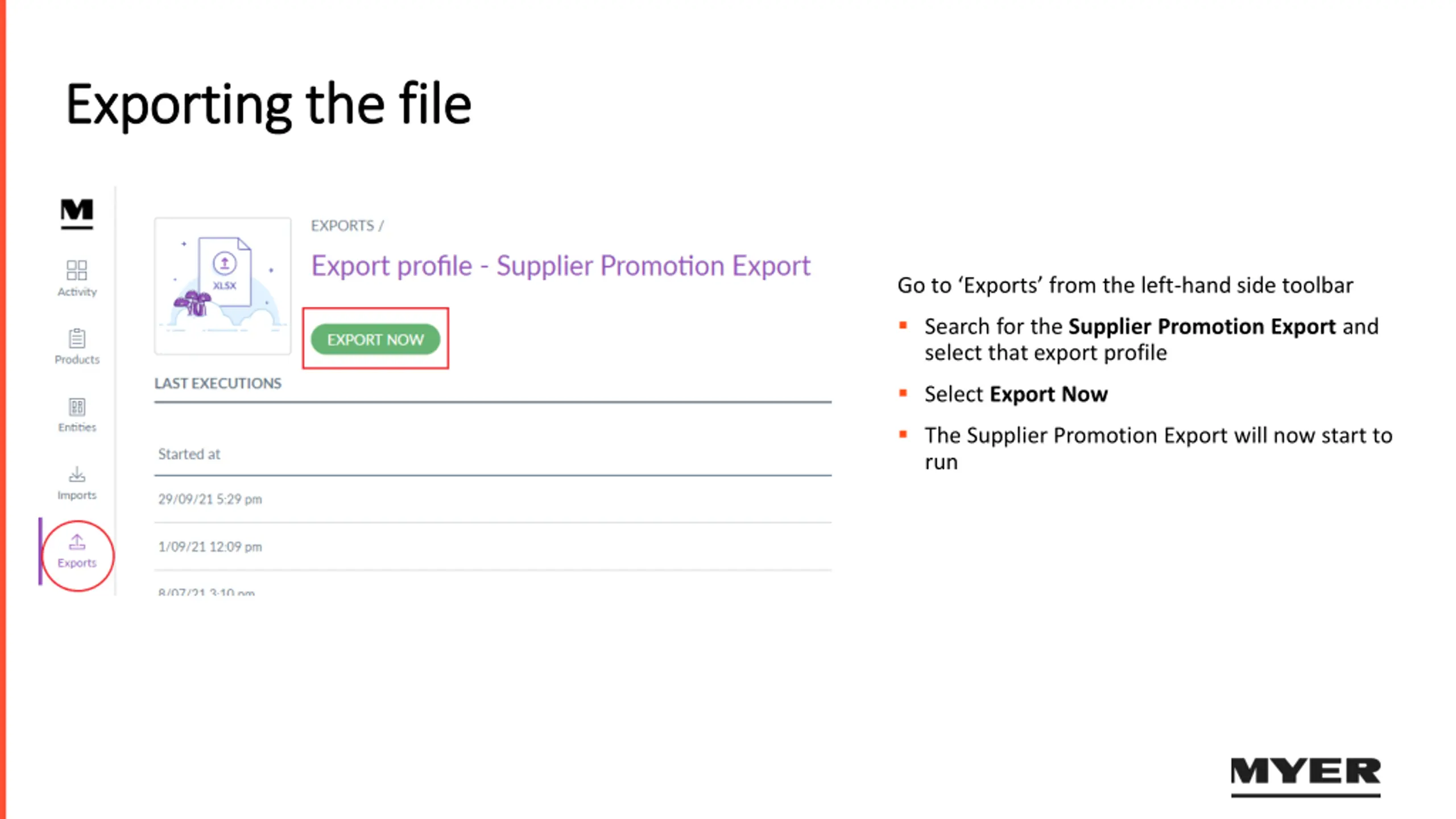Open the 1/09/21 12:09 pm execution row
This screenshot has width=1456, height=819.
point(493,547)
